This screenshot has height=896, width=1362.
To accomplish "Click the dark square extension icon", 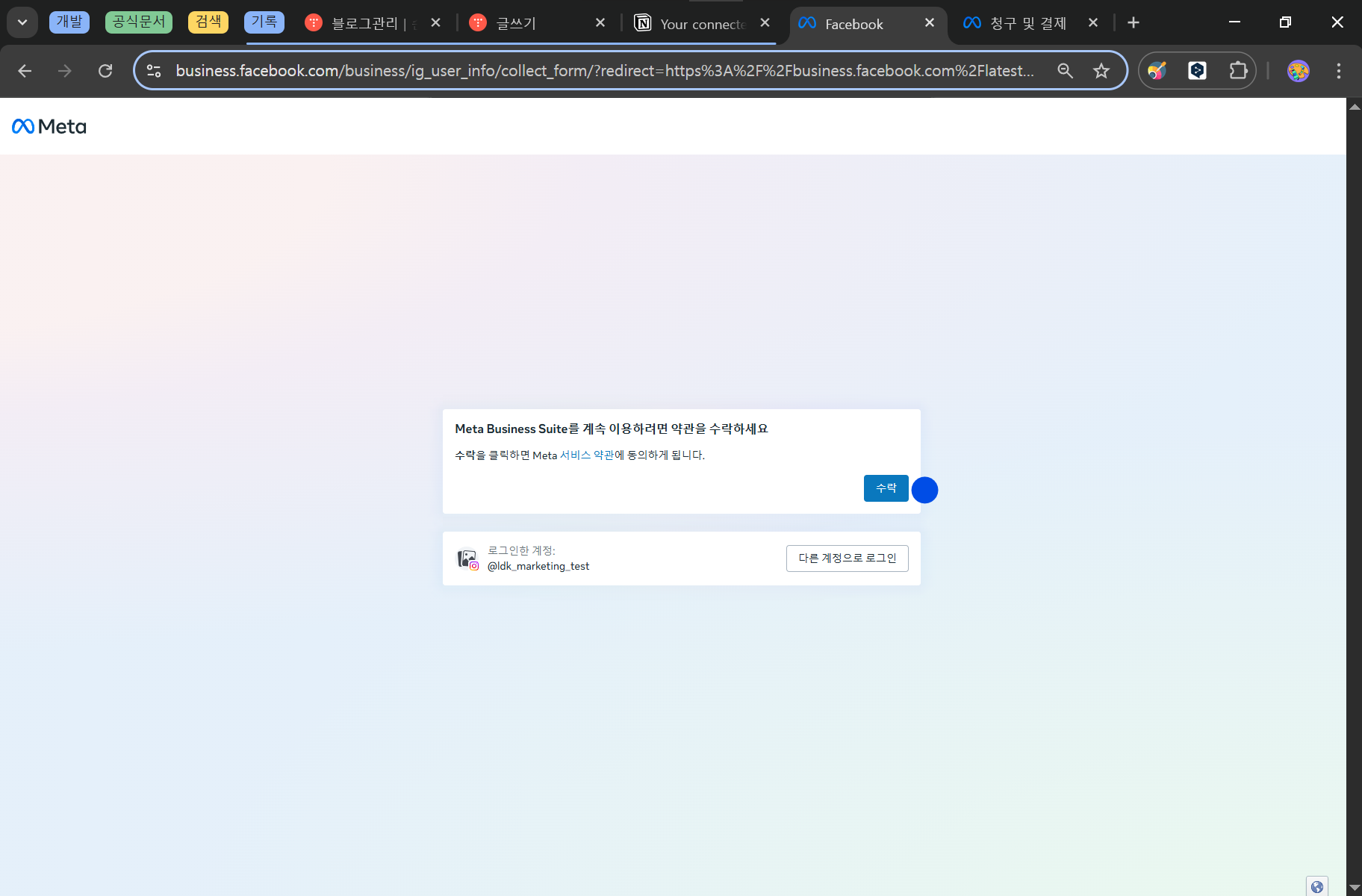I will (1198, 71).
